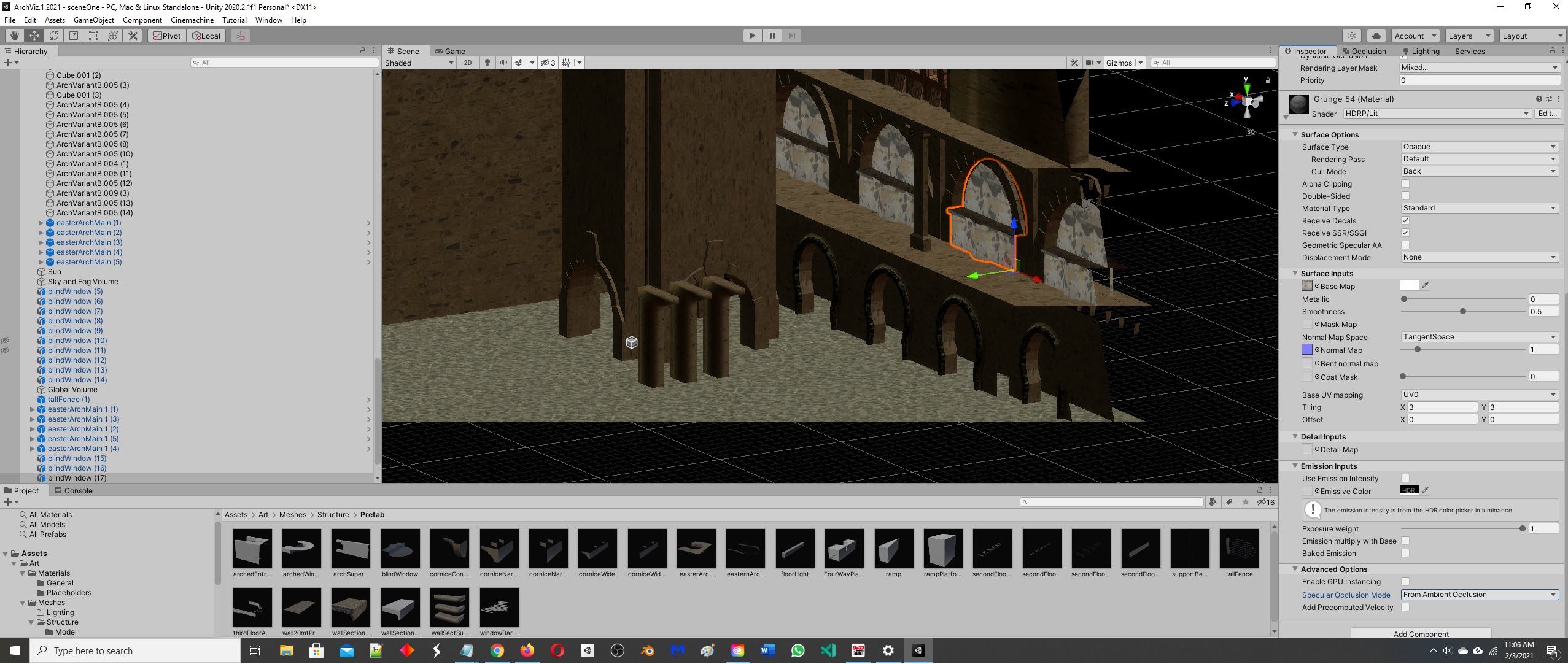This screenshot has width=1568, height=664.
Task: Click the Pause button
Action: [x=772, y=36]
